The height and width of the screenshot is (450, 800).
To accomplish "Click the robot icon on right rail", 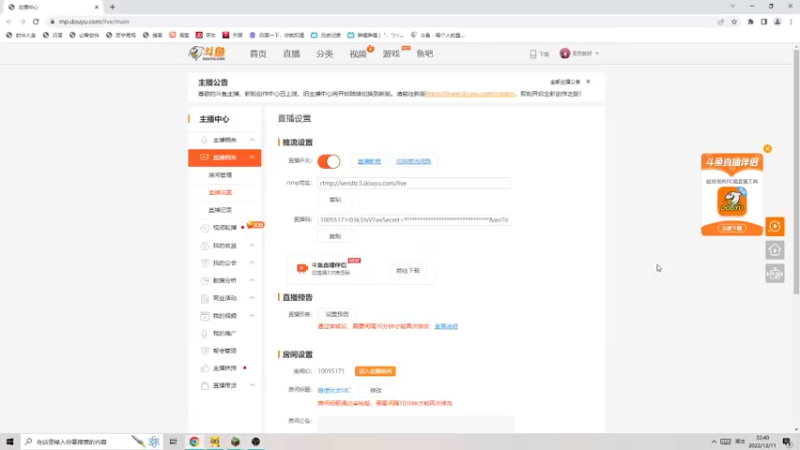I will 774,274.
